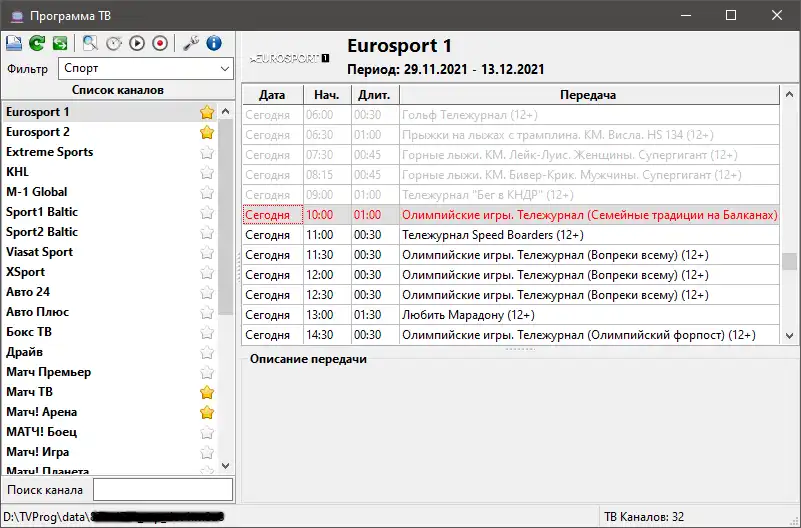Viewport: 801px width, 528px height.
Task: Click program table scrollbar down arrow
Action: coord(789,335)
